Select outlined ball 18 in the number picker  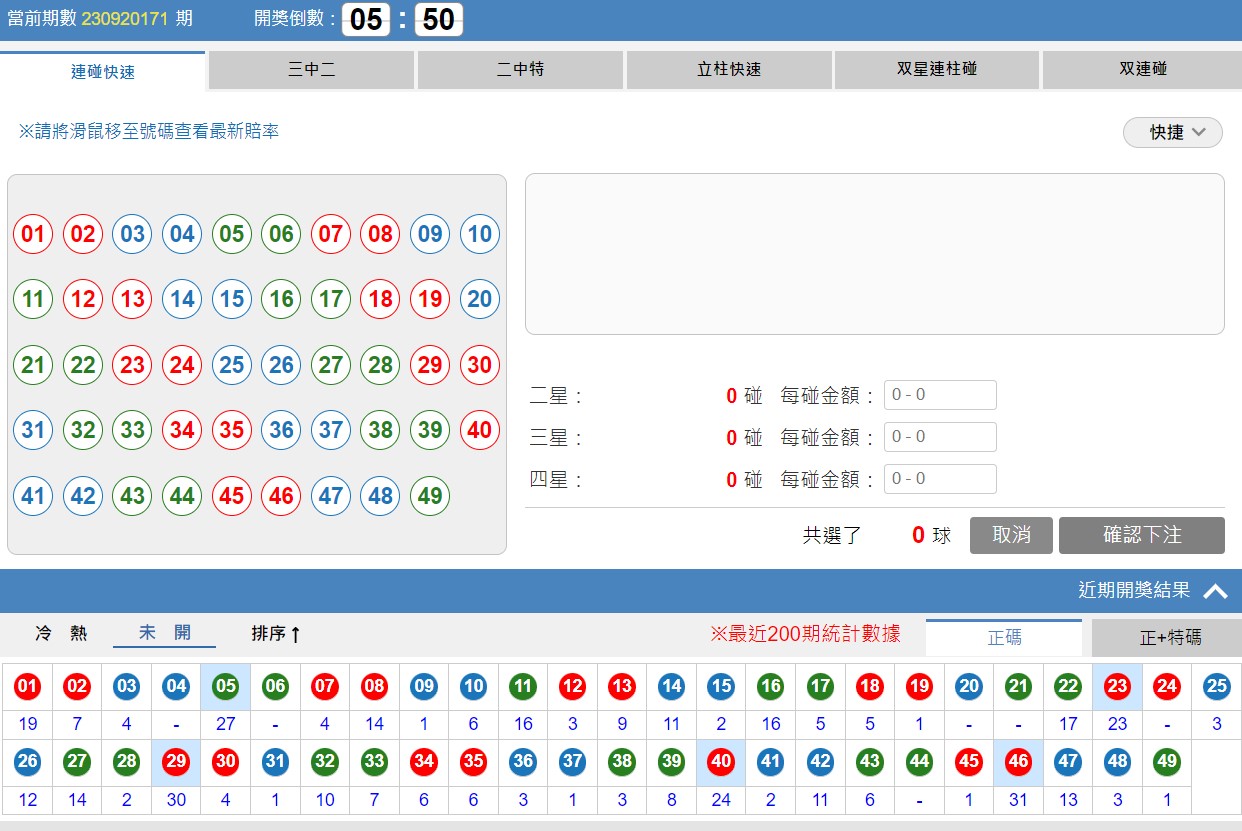[x=380, y=299]
